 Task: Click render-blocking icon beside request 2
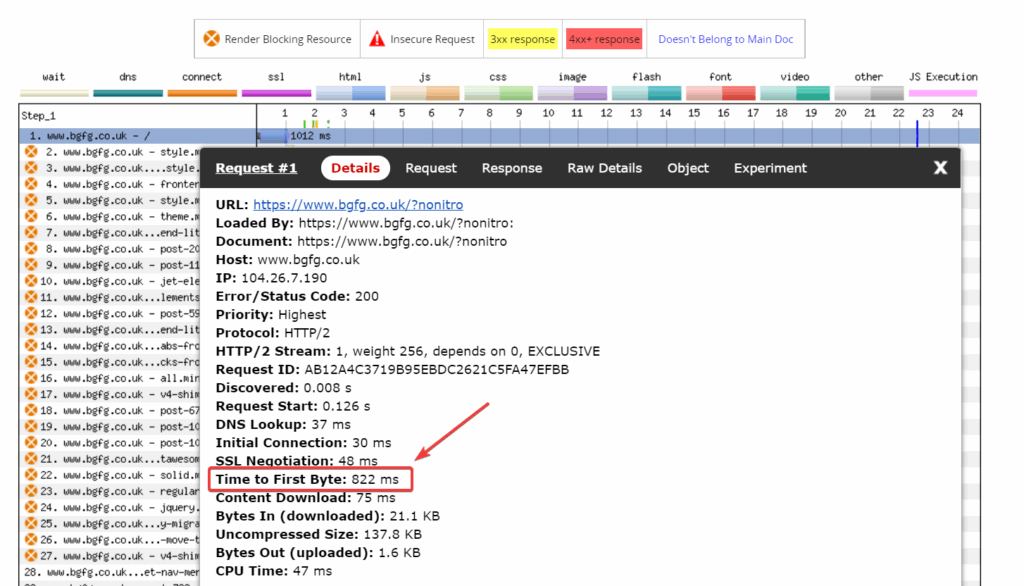[x=31, y=152]
